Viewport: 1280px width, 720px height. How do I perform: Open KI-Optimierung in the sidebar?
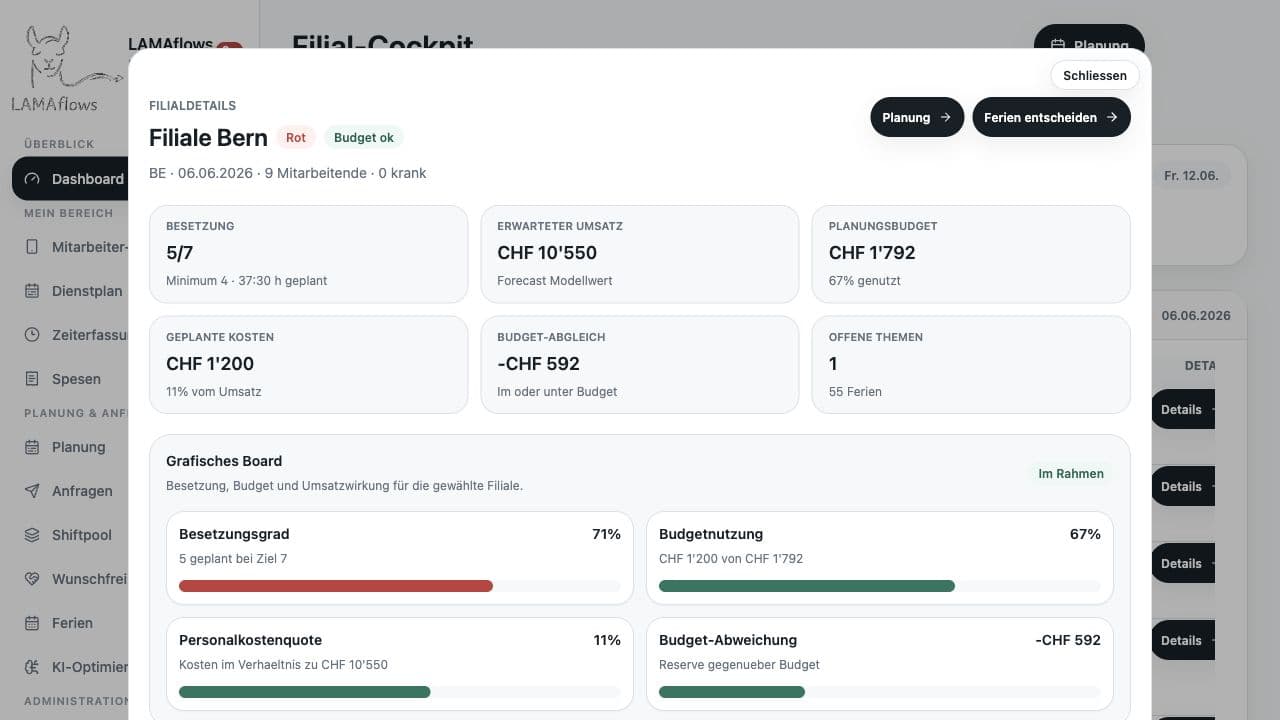(x=71, y=667)
